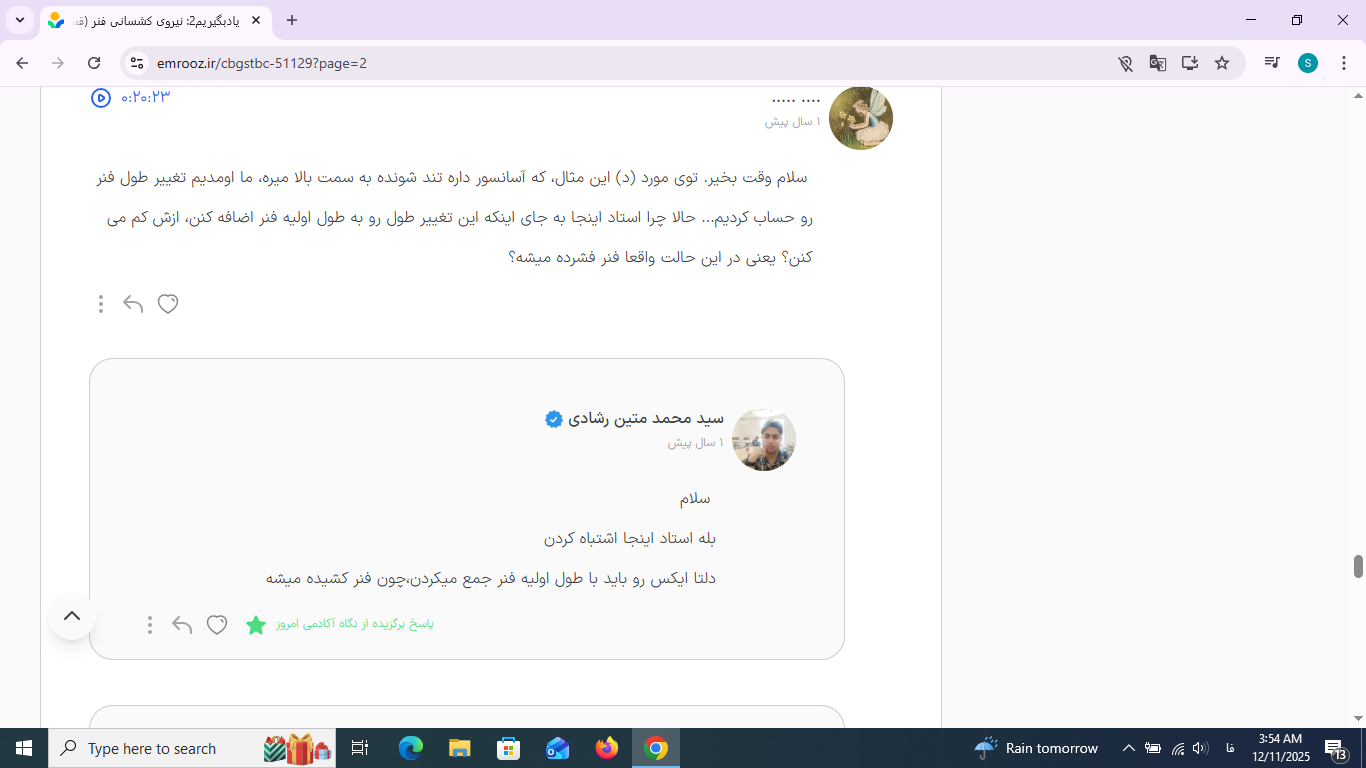This screenshot has width=1366, height=768.
Task: Expand the tab search dropdown arrow
Action: coord(19,20)
